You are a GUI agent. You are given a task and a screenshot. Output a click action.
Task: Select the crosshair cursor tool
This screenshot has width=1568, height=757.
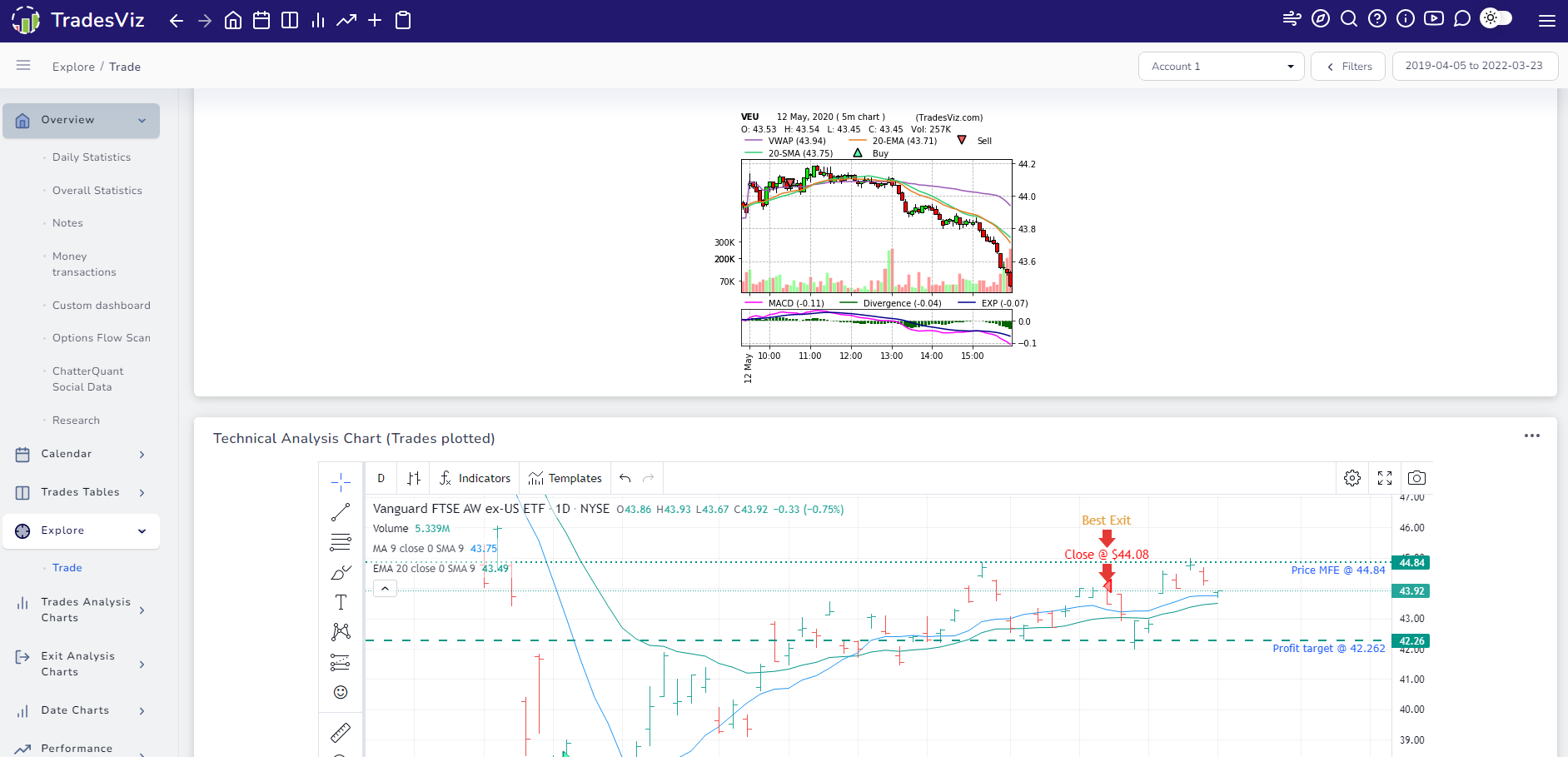click(341, 482)
